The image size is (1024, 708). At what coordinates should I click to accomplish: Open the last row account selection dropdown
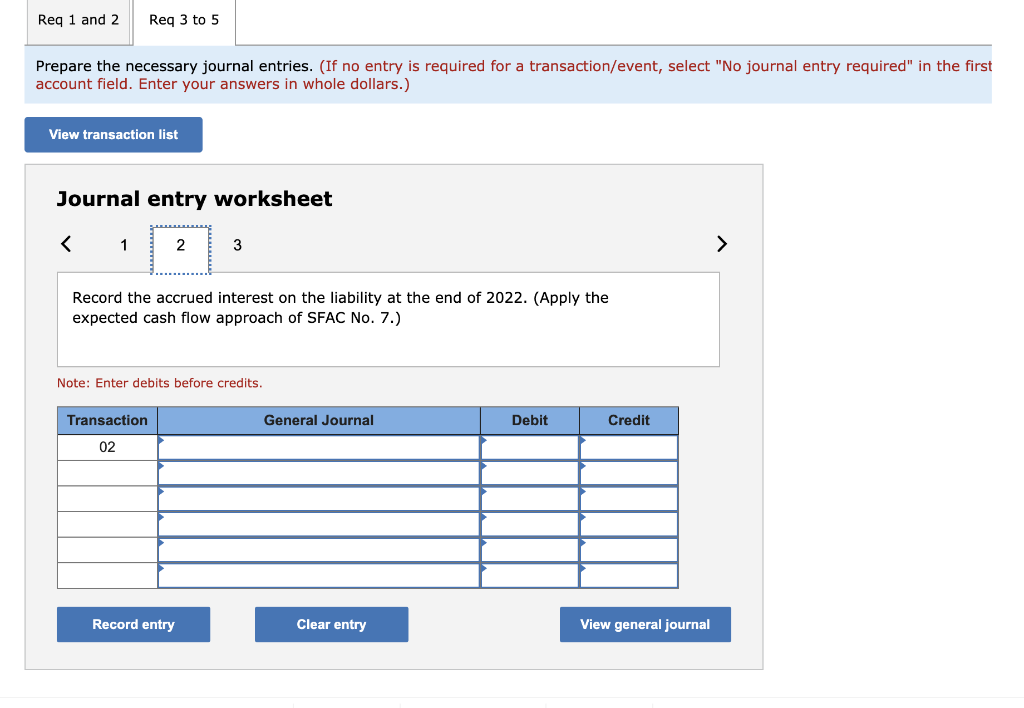click(x=318, y=575)
